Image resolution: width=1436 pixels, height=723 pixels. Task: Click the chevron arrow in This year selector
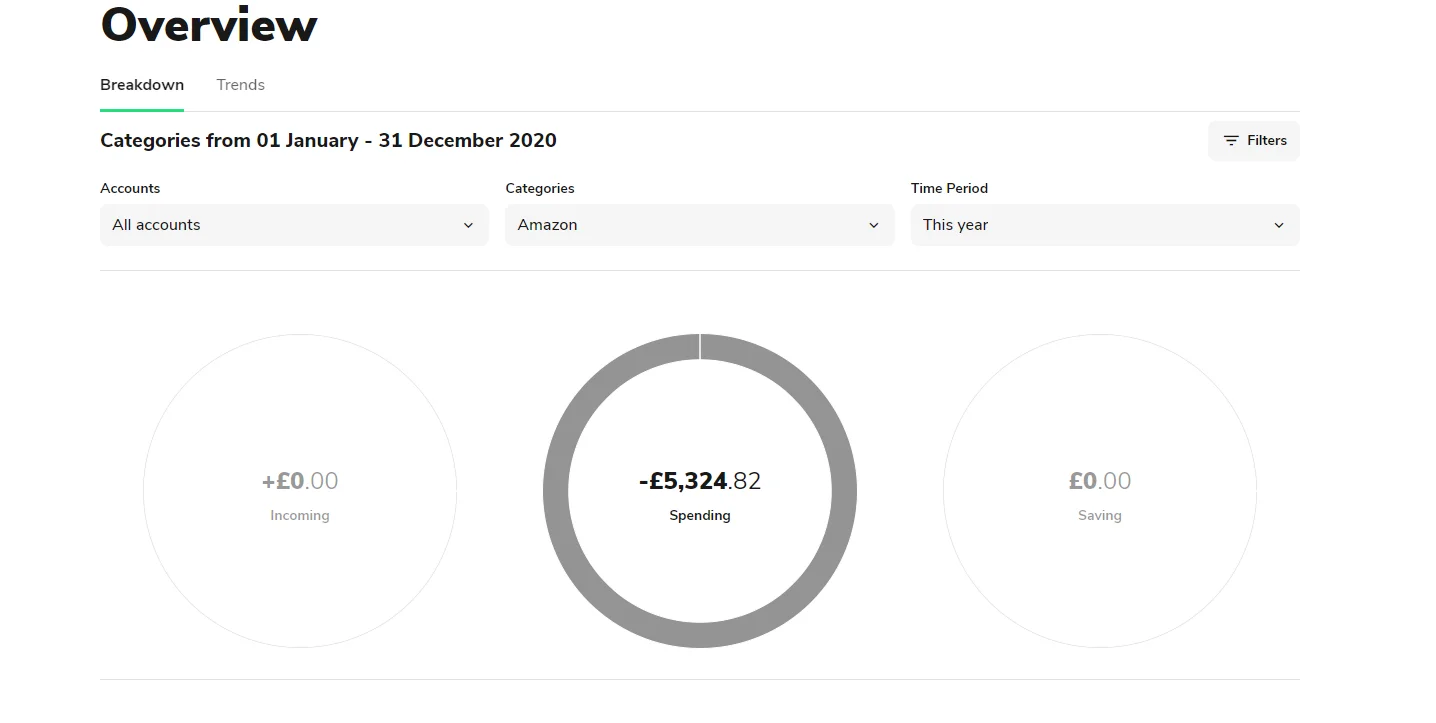point(1279,225)
